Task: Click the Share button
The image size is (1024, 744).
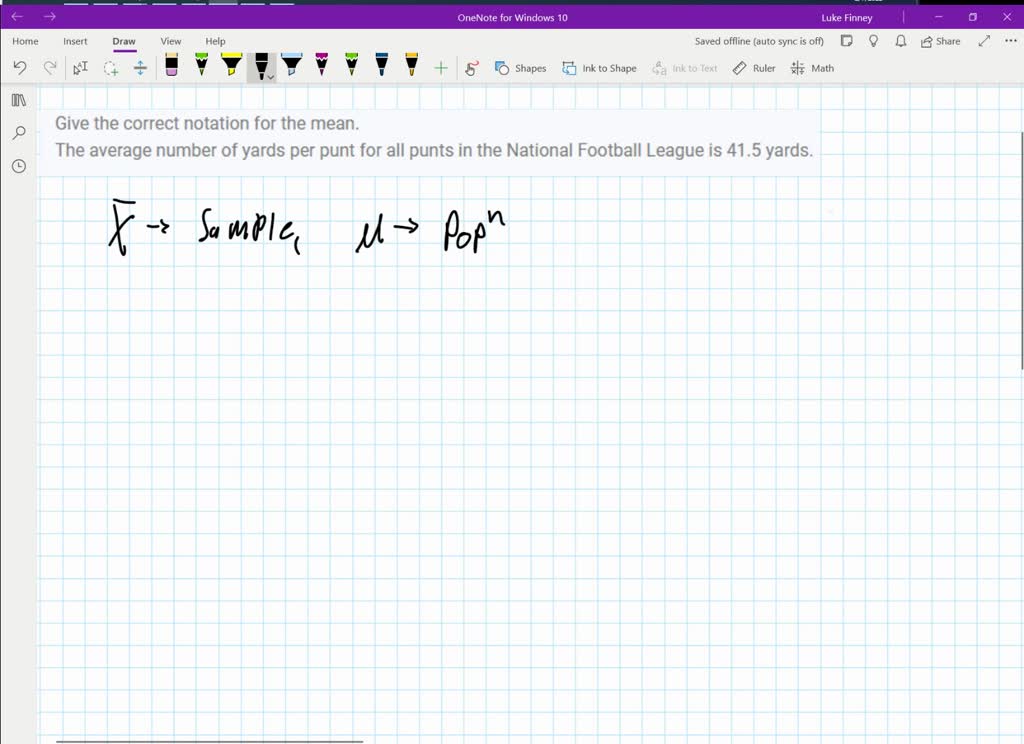Action: tap(938, 41)
